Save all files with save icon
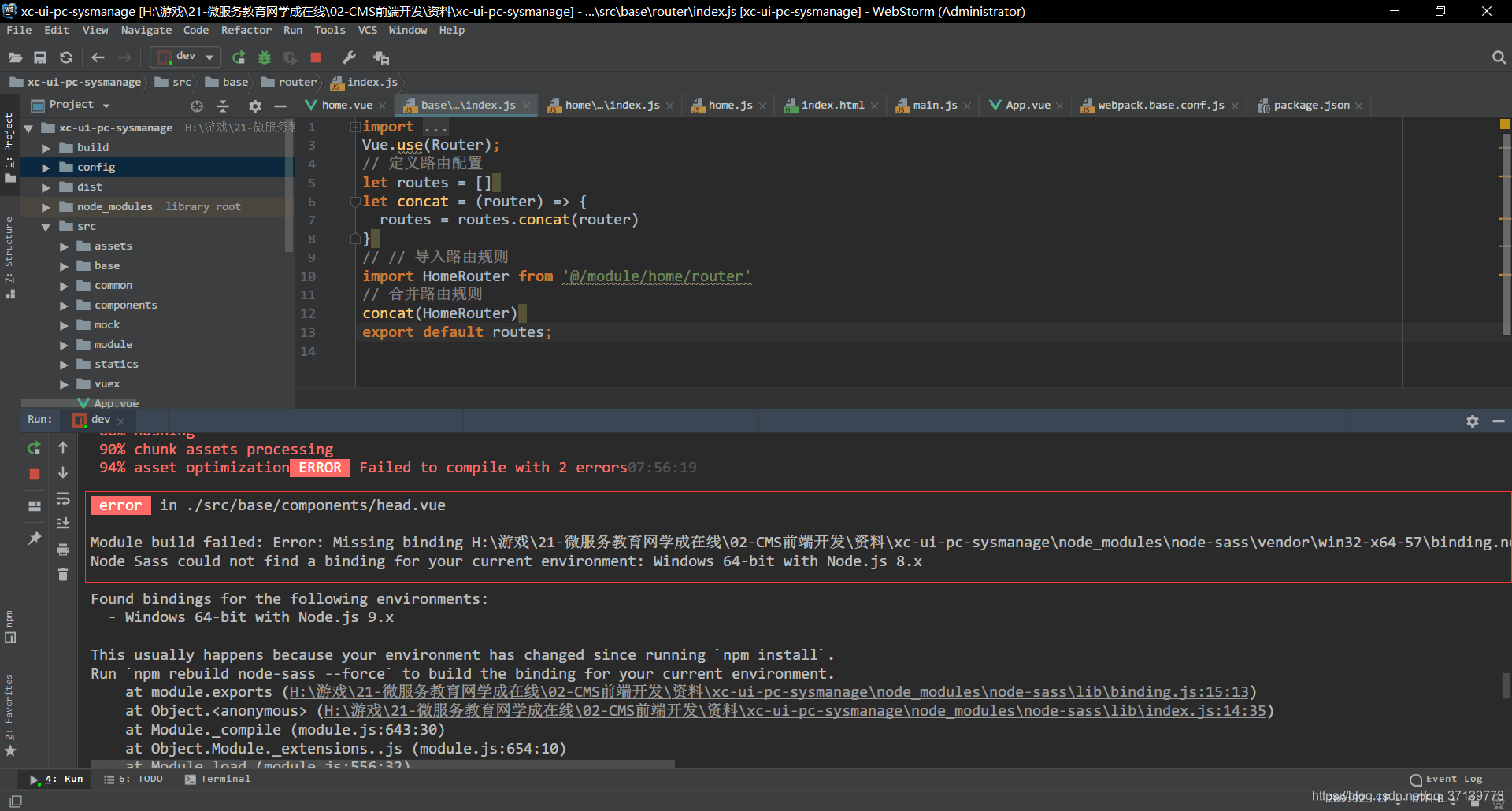Viewport: 1512px width, 811px height. [x=41, y=57]
